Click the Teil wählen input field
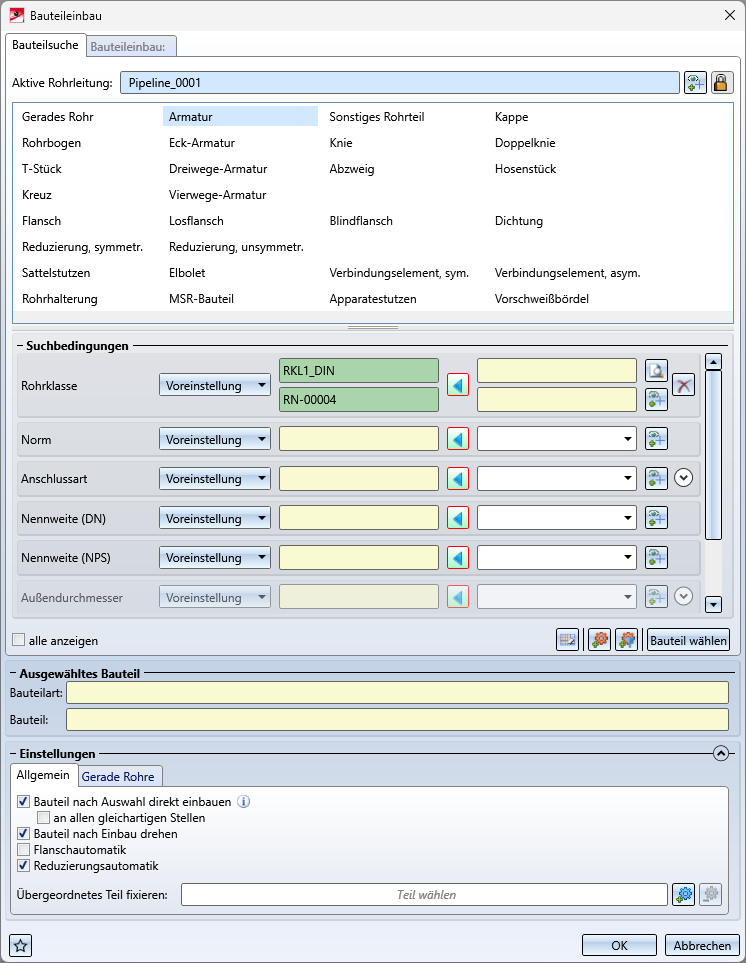The image size is (746, 963). (x=424, y=895)
